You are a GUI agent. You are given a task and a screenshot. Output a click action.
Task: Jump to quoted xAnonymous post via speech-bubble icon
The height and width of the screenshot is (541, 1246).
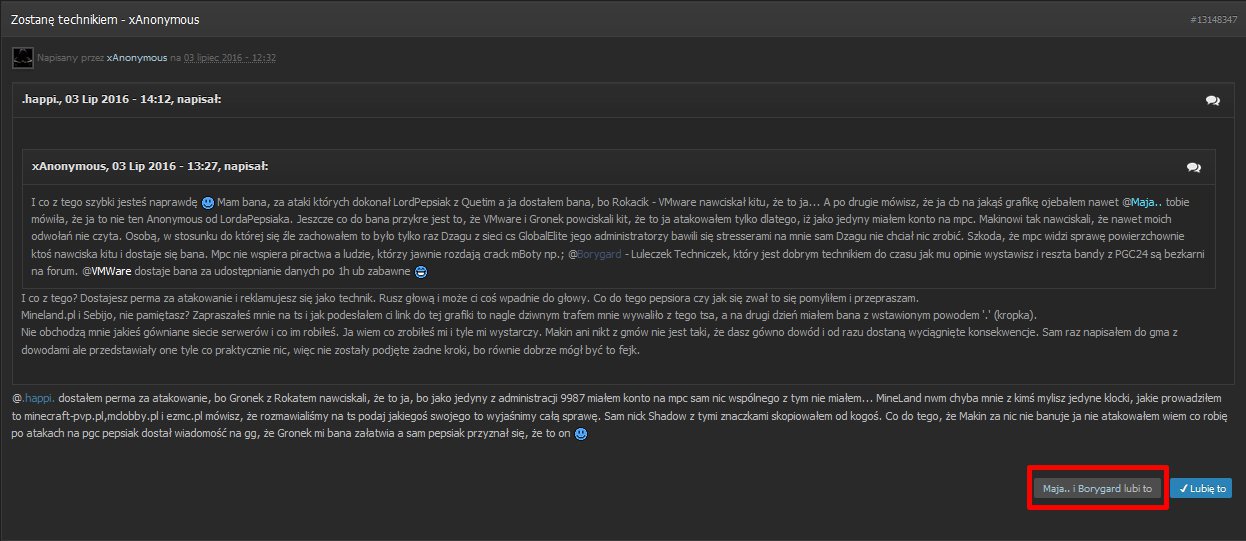[x=1193, y=167]
